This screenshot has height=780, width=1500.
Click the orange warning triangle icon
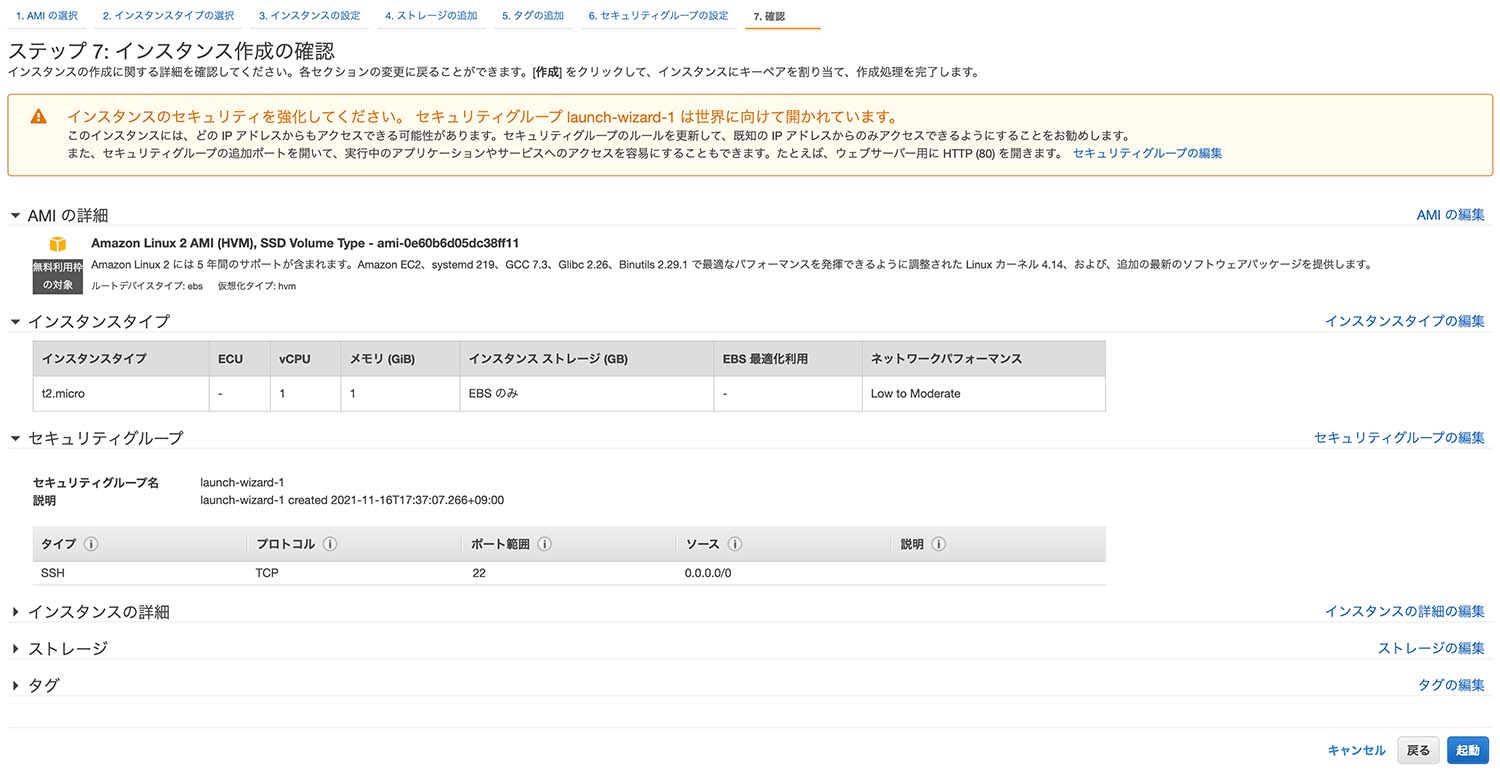(x=38, y=116)
